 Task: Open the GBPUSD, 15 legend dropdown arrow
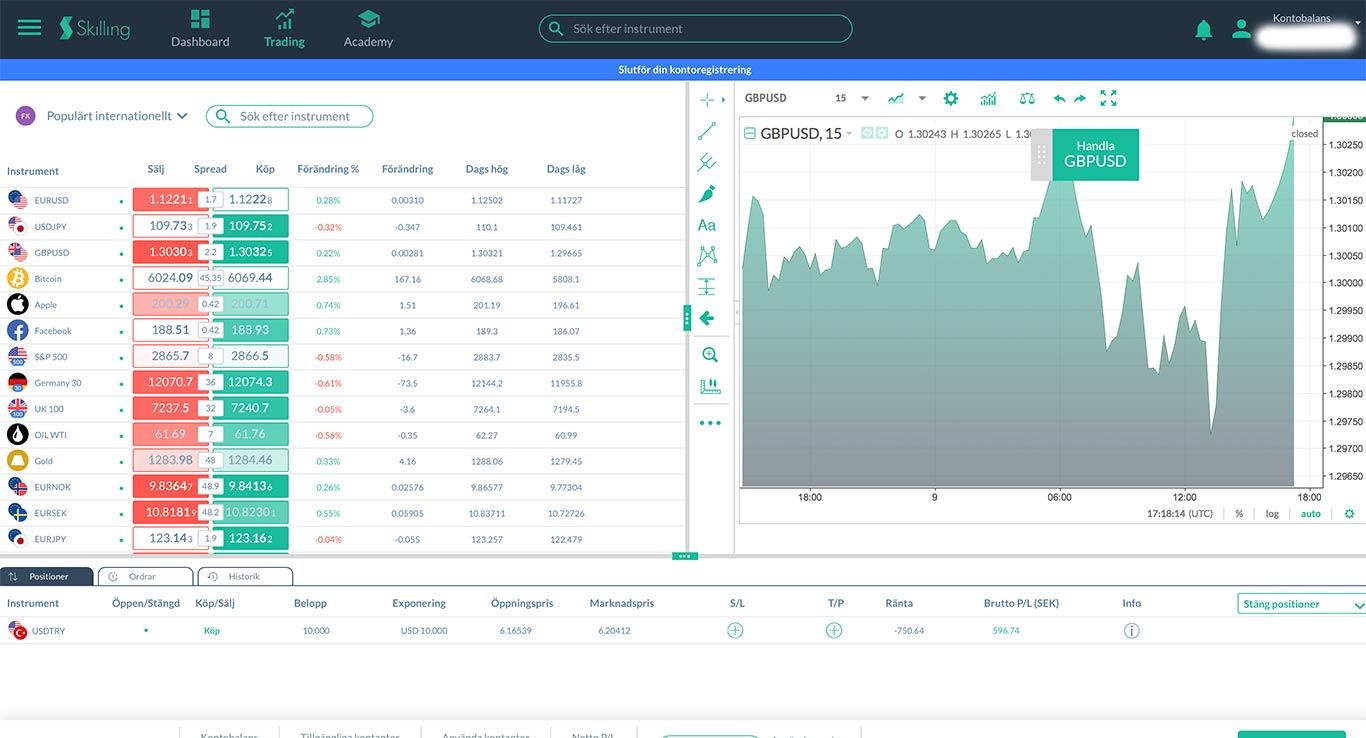[x=850, y=134]
